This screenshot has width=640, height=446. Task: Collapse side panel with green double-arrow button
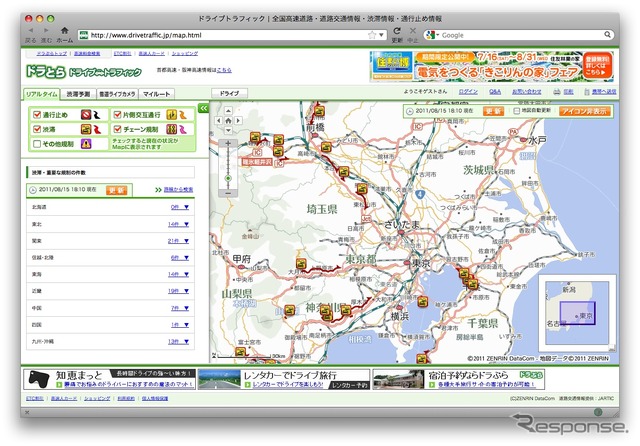(203, 108)
